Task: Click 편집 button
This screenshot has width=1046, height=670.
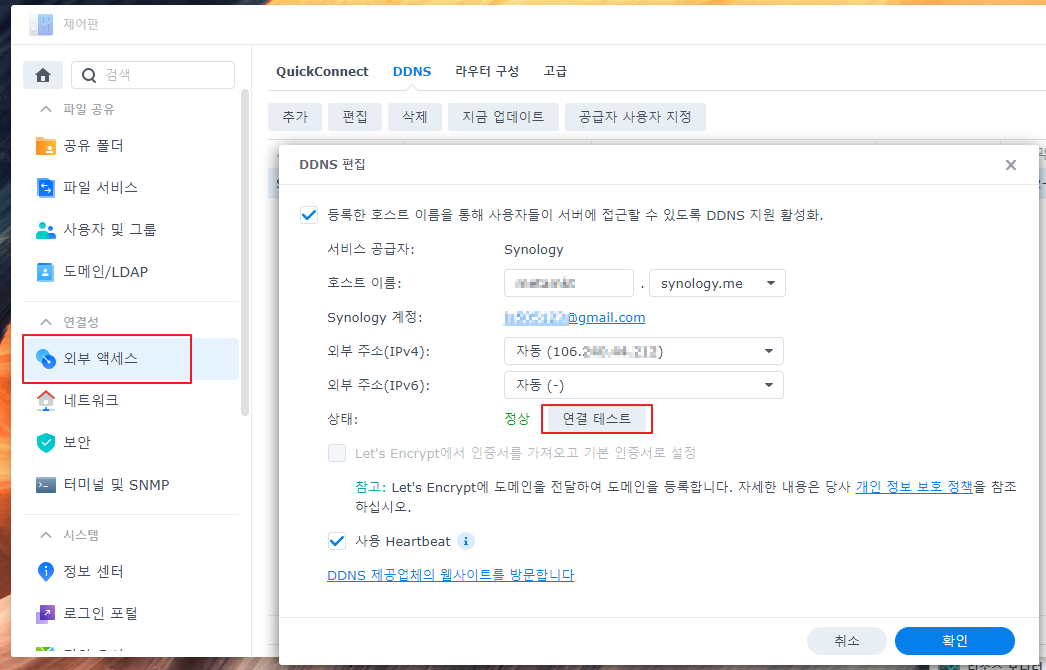Action: pos(355,117)
